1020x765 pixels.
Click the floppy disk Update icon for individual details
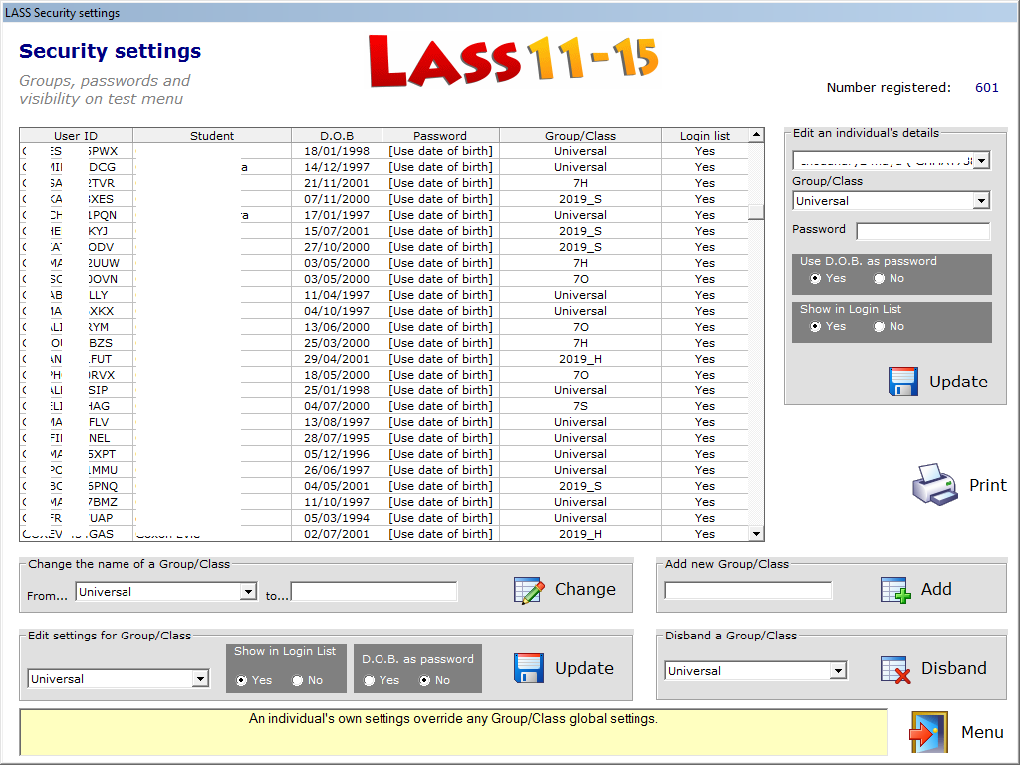point(903,381)
